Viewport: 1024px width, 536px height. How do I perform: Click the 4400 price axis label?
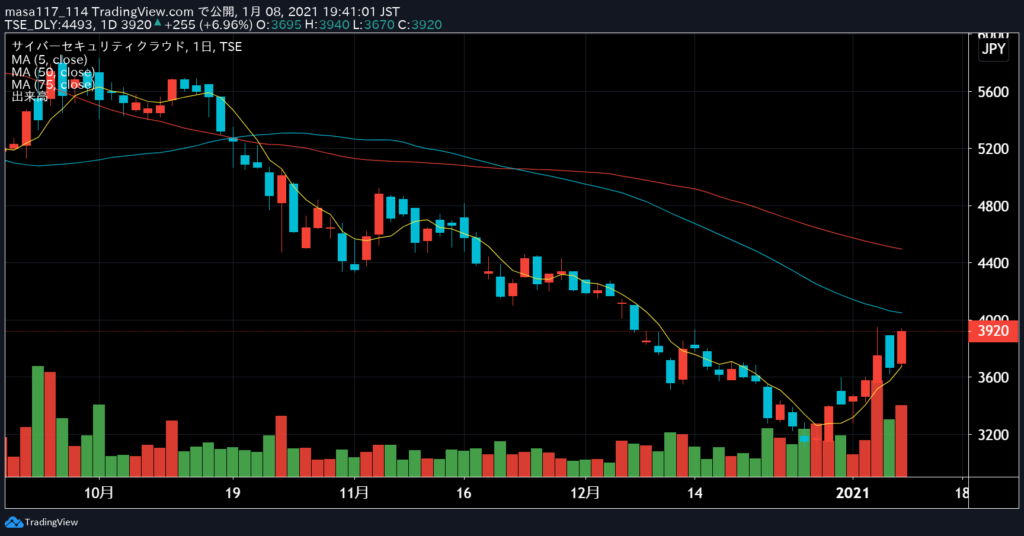[x=993, y=263]
